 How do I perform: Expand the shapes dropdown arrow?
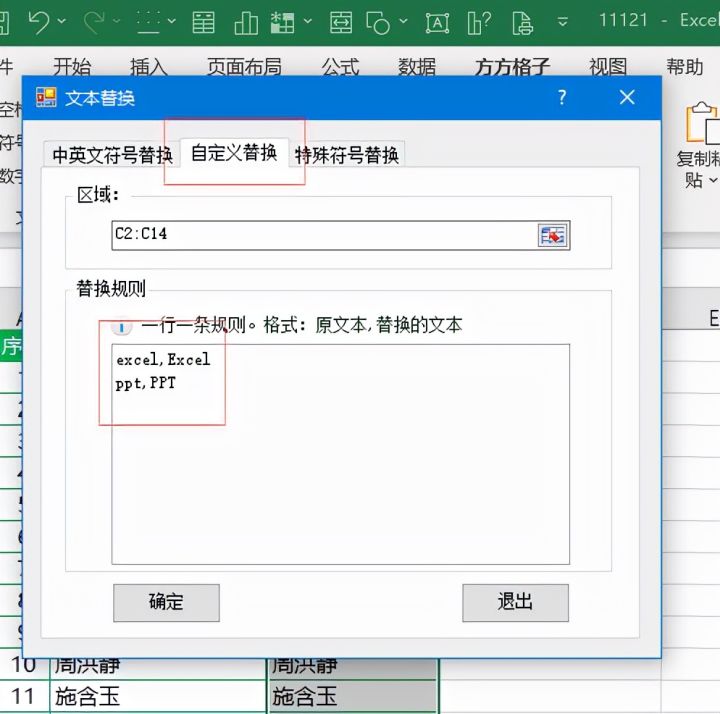pyautogui.click(x=403, y=21)
